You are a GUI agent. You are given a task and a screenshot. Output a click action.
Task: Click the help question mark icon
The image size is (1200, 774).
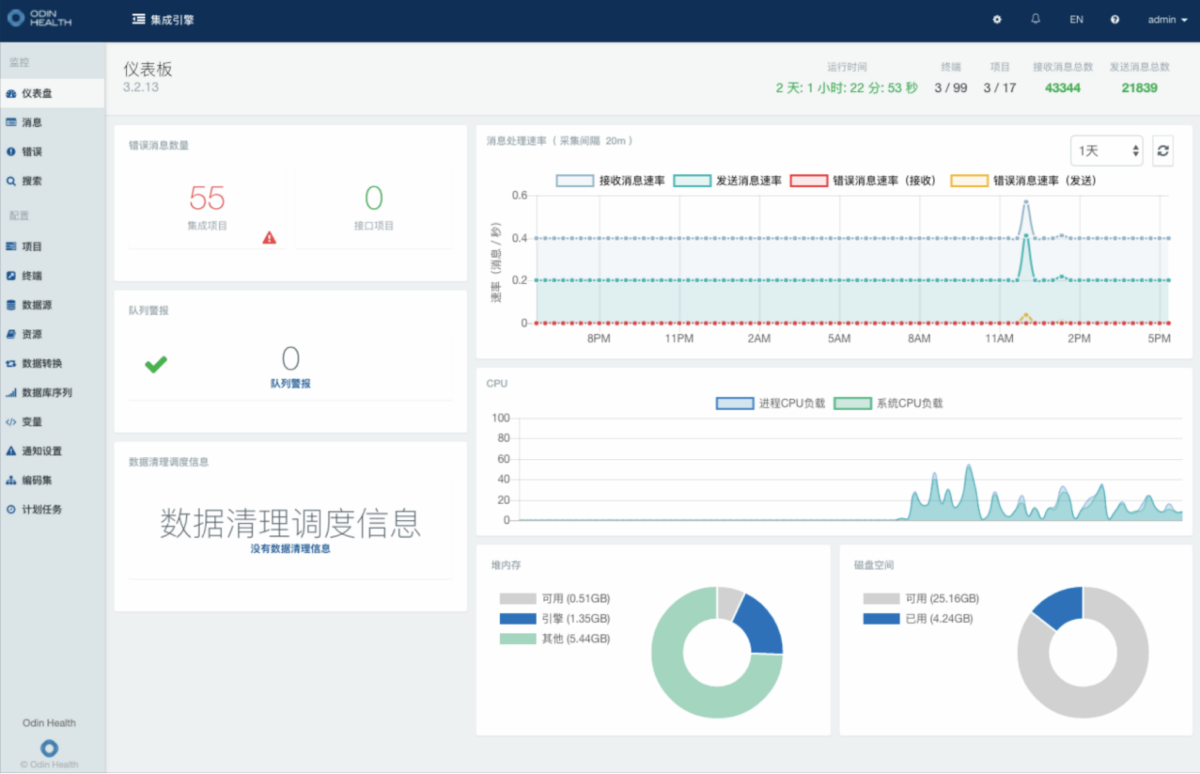pyautogui.click(x=1114, y=20)
